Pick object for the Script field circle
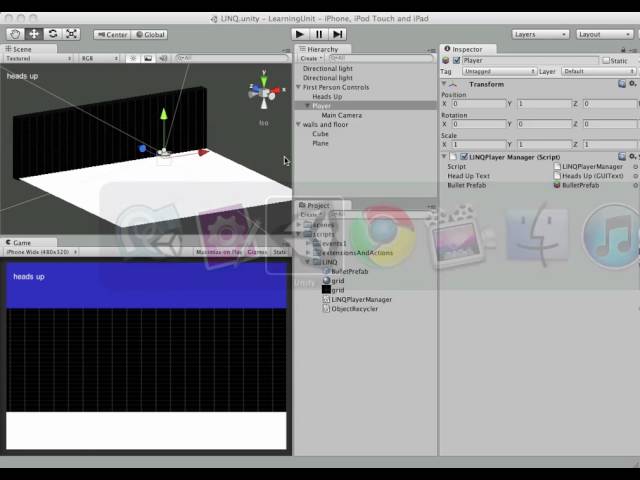The image size is (640, 480). point(635,167)
